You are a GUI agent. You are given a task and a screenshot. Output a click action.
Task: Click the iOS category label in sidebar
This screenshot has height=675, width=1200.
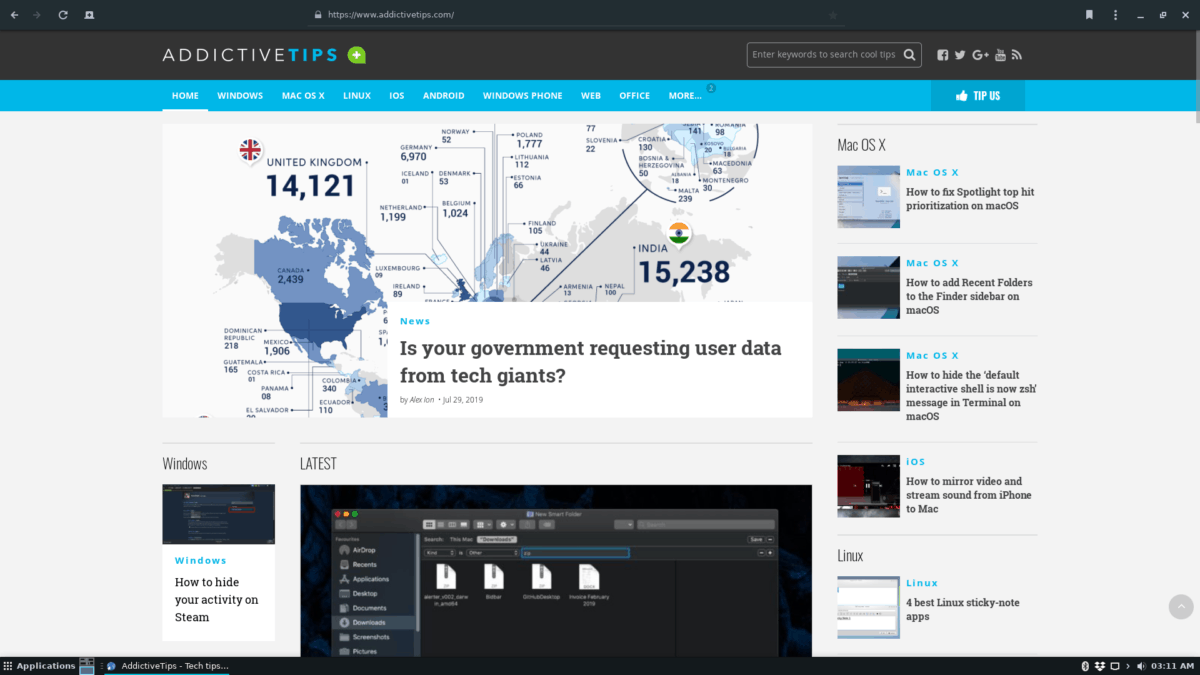(x=916, y=462)
